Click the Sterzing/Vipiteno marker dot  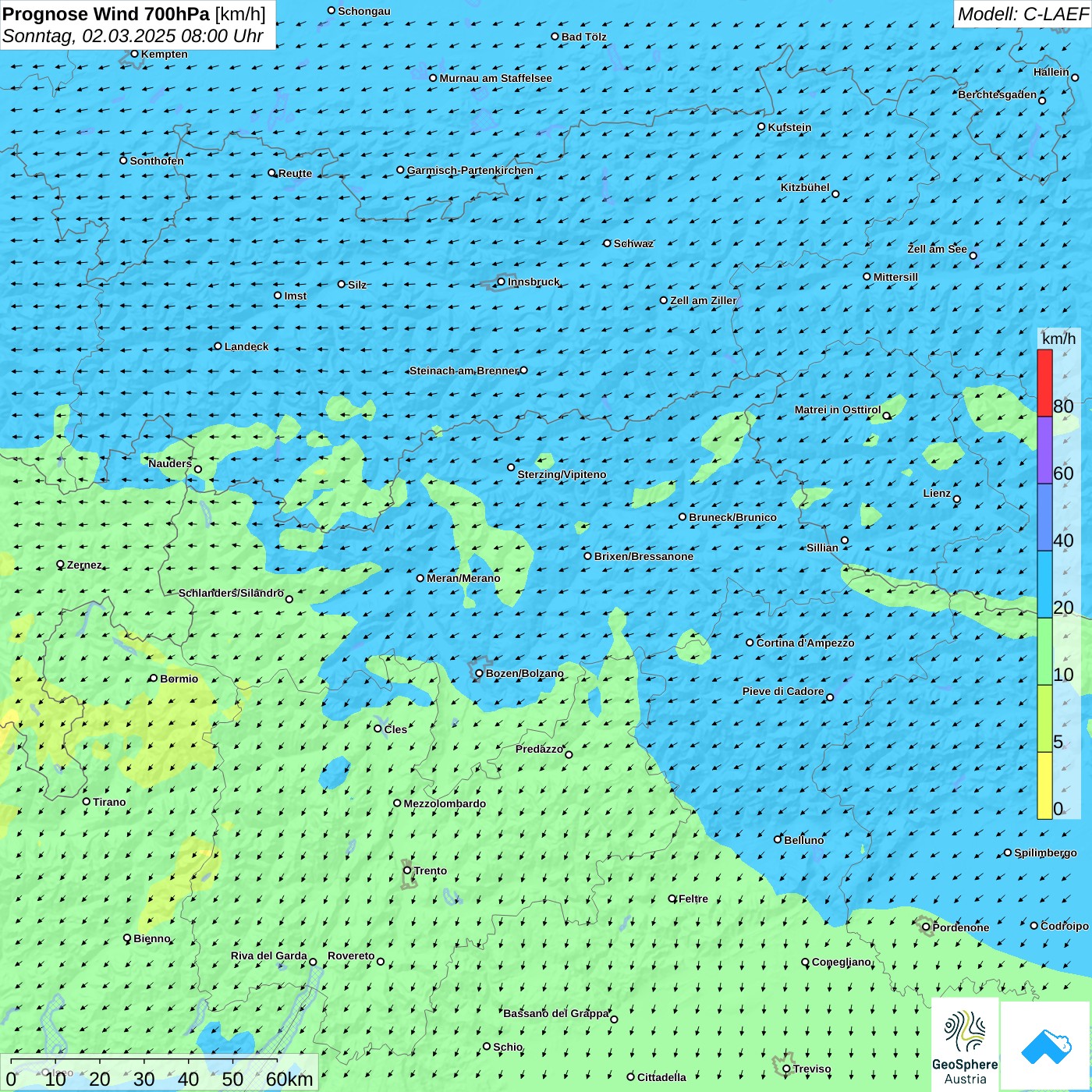(511, 467)
